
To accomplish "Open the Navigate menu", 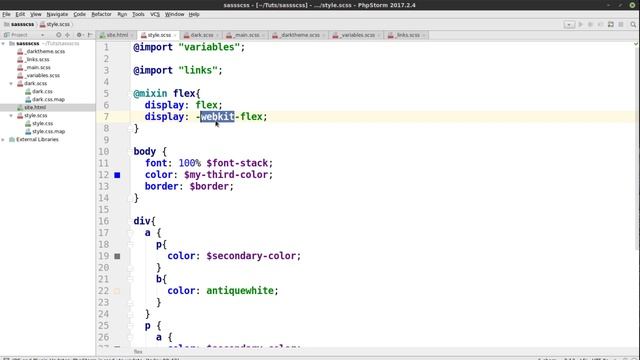I will point(57,14).
